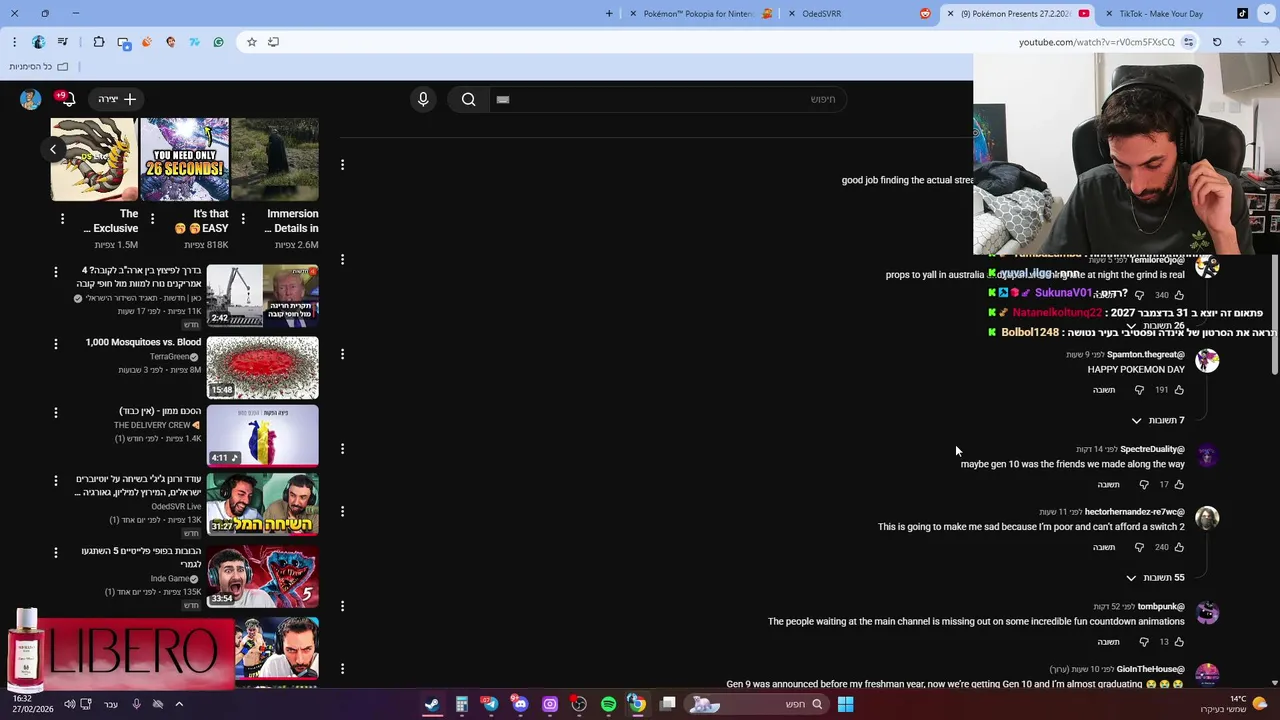The height and width of the screenshot is (720, 1280).
Task: Open options menu for THE DELIVERY CREW video
Action: [x=56, y=412]
